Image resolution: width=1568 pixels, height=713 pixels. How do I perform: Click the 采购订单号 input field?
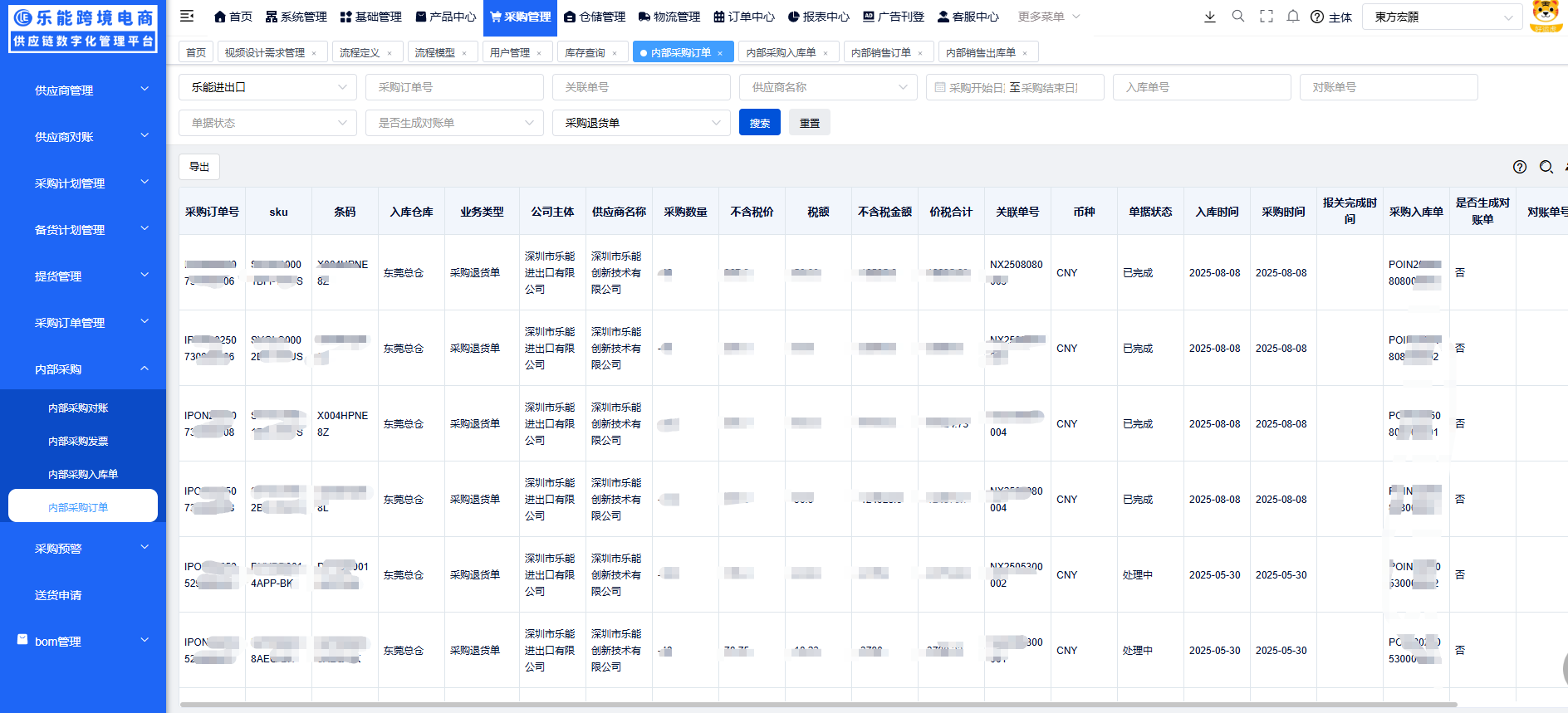(454, 87)
